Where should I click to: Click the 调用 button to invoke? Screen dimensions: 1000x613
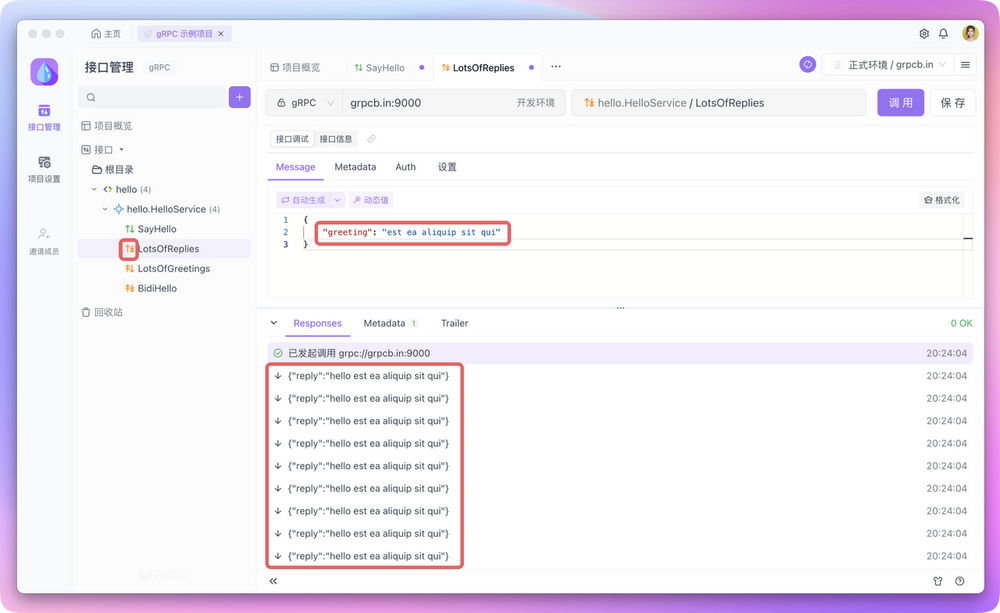900,102
